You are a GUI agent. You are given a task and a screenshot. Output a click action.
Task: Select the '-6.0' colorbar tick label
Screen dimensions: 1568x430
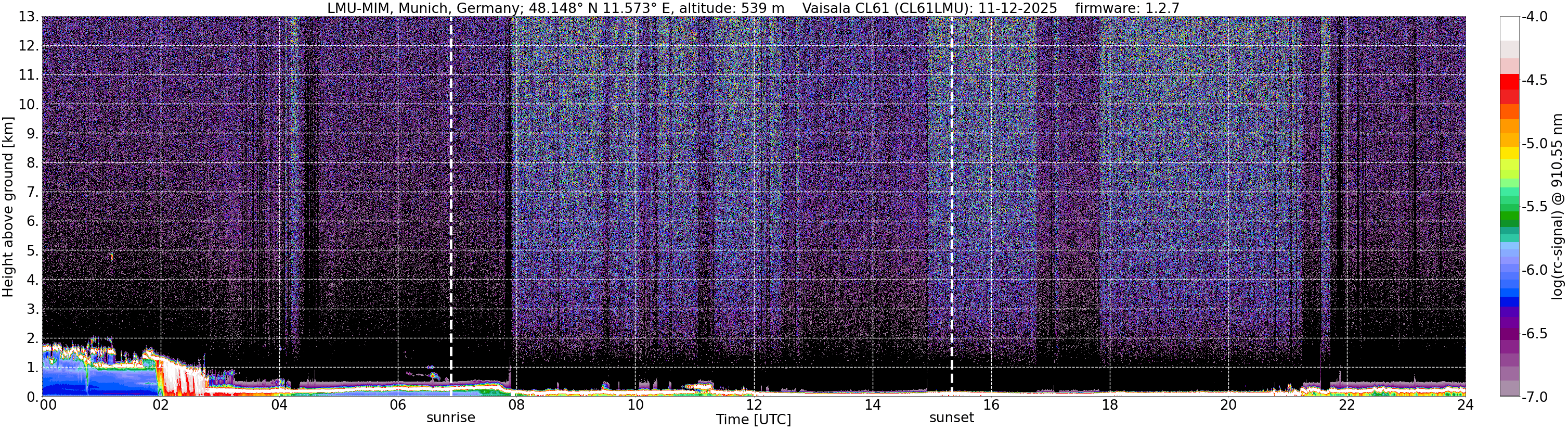(x=1534, y=270)
